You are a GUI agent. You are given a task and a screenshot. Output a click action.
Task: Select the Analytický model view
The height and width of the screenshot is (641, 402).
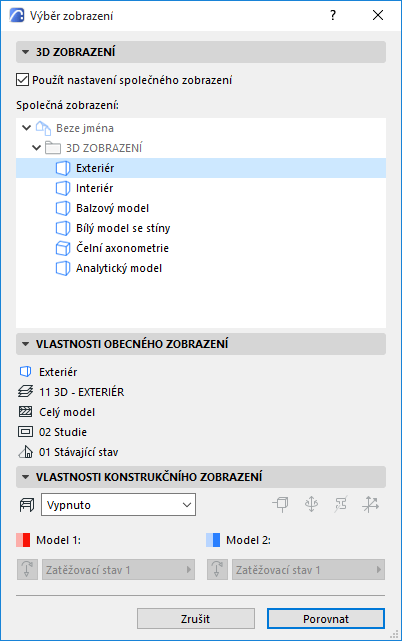pyautogui.click(x=200, y=268)
